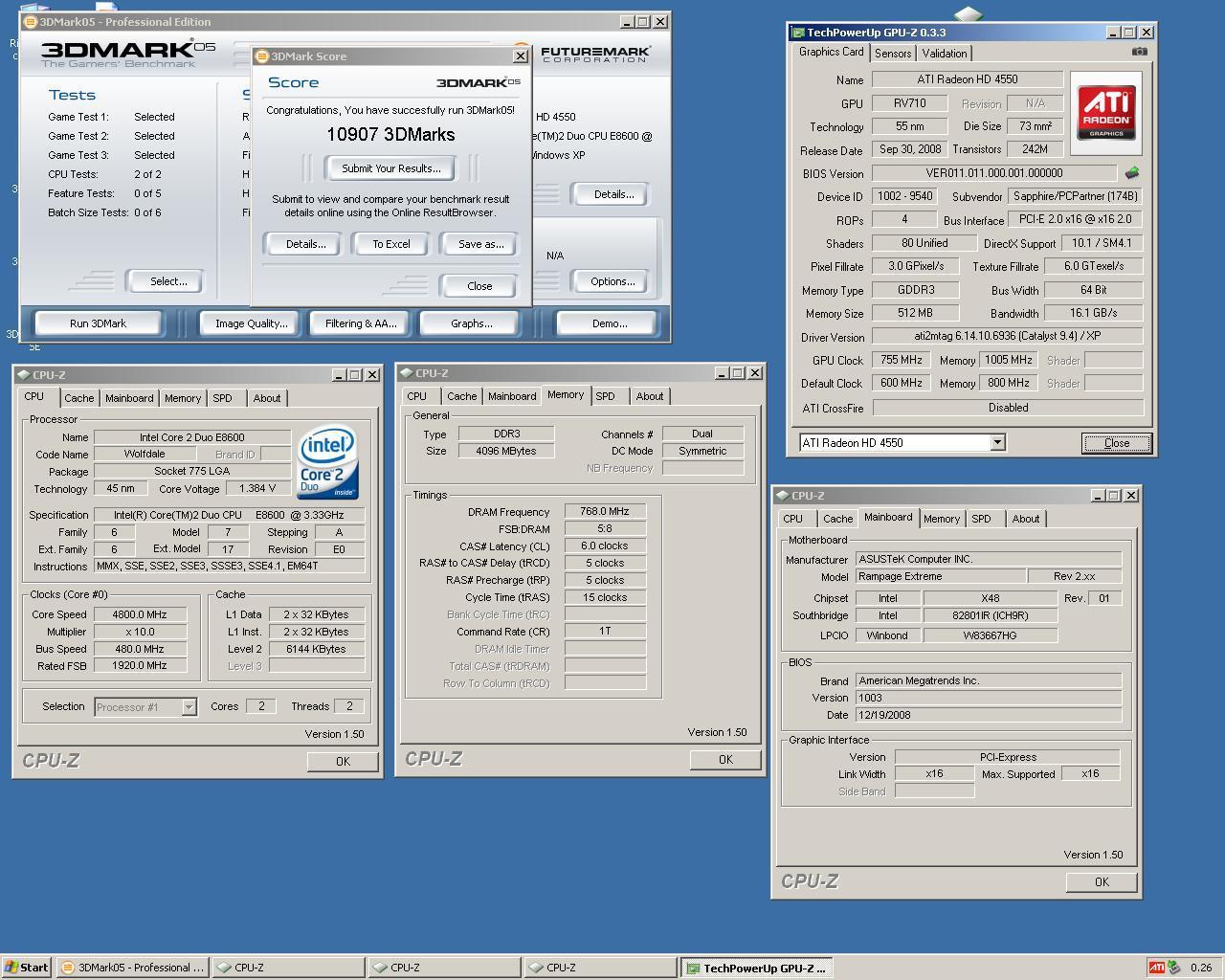Click the Core Speed 4800.0 MHz value
Screen dimensions: 1225x980
coord(140,614)
